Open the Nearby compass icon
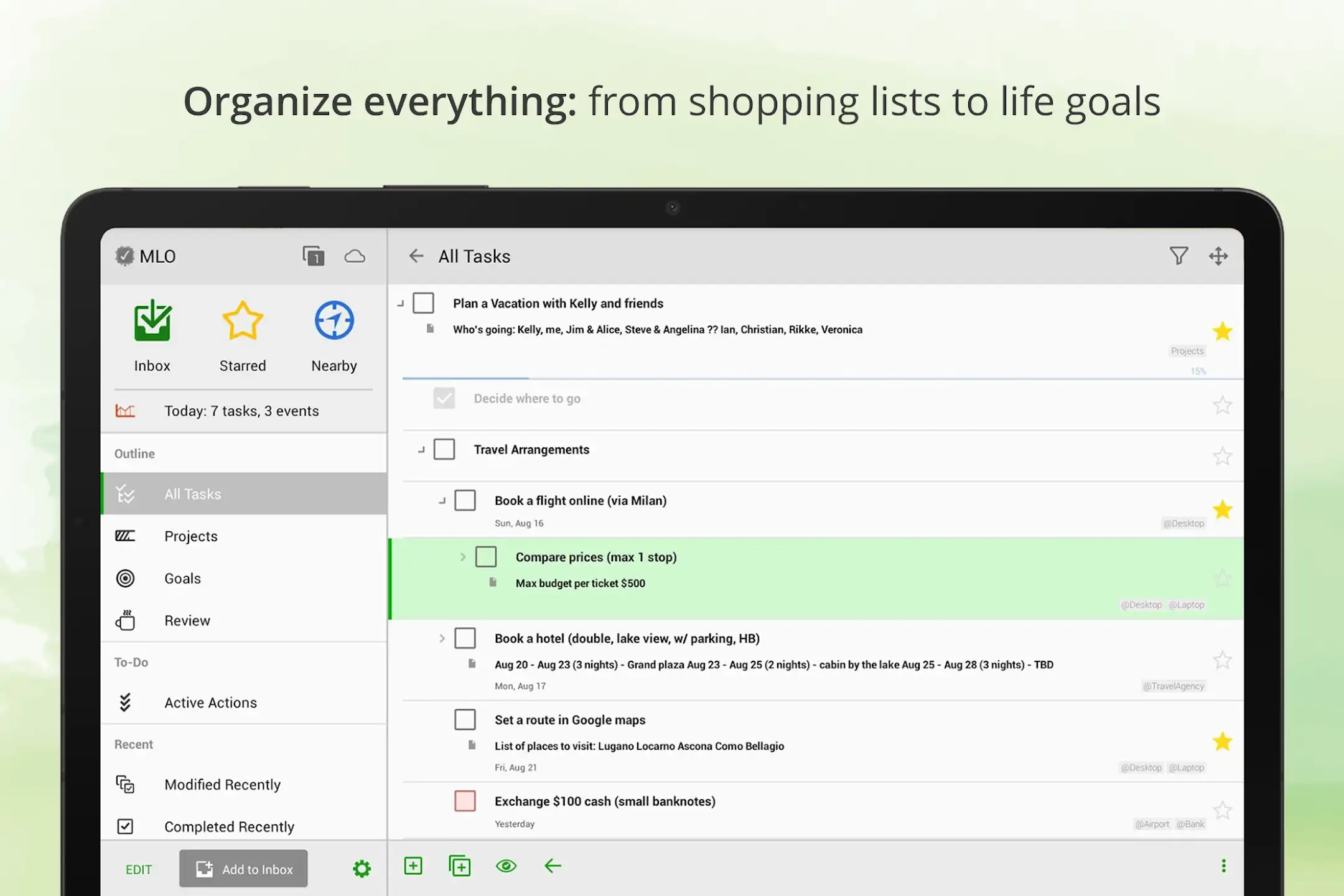1344x896 pixels. [334, 321]
